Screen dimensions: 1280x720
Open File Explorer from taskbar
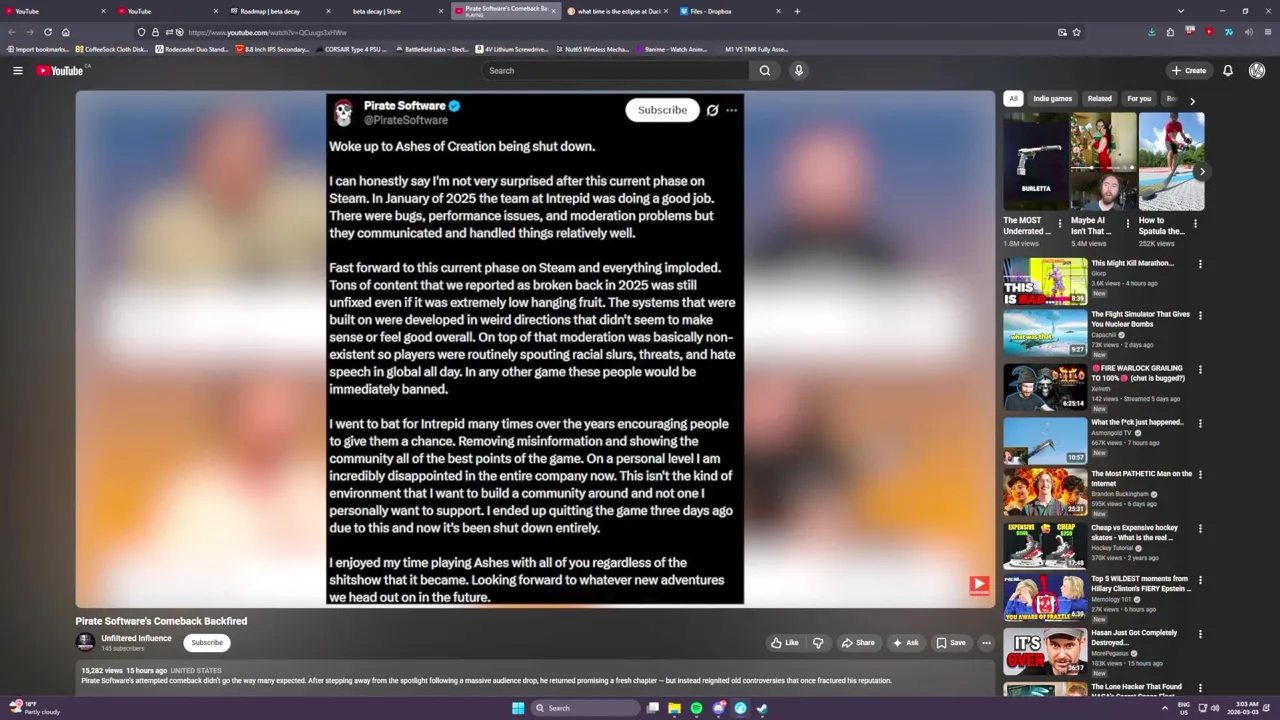click(x=674, y=708)
